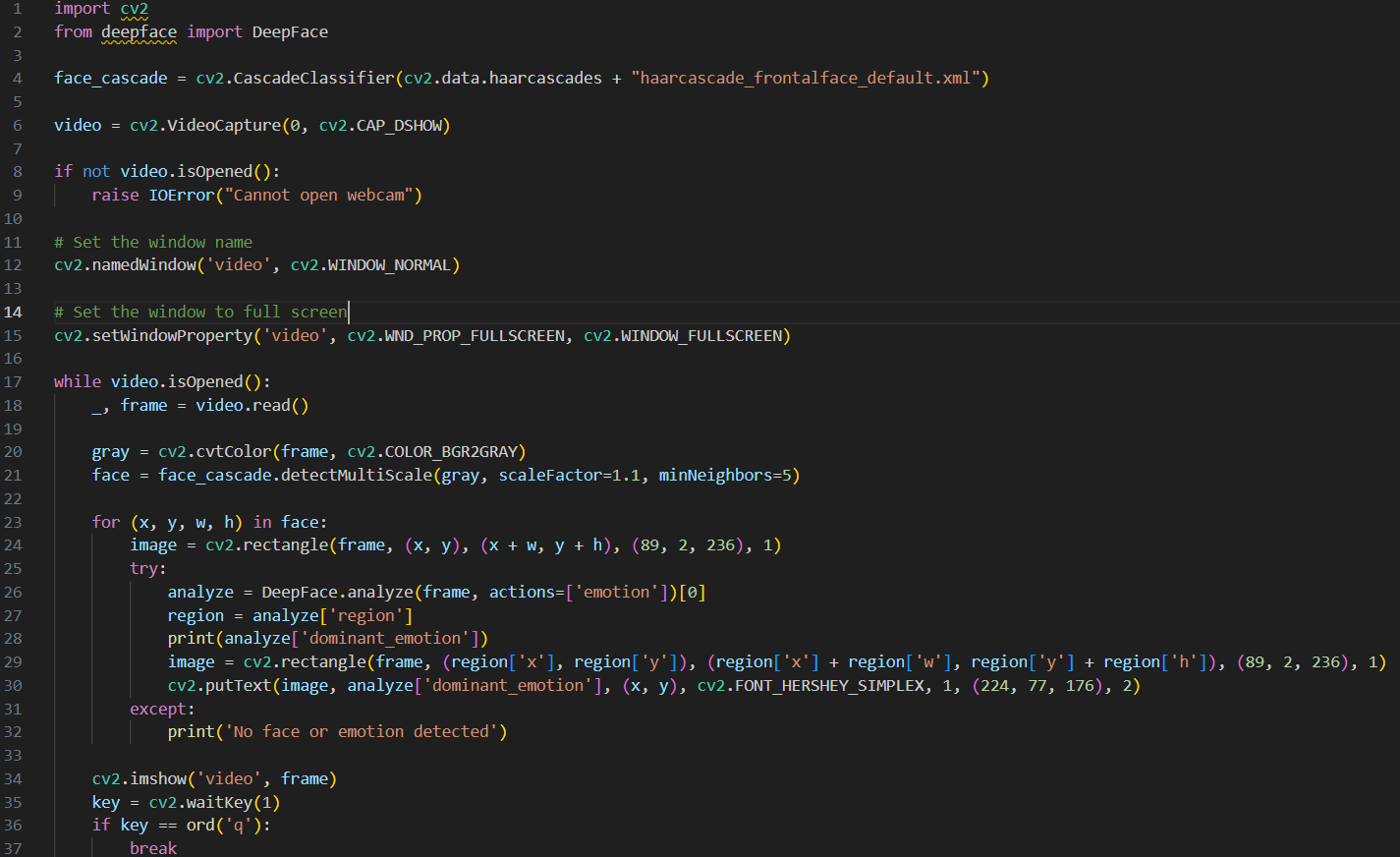Click the setWindowProperty function name
Image resolution: width=1400 pixels, height=857 pixels.
coord(172,335)
